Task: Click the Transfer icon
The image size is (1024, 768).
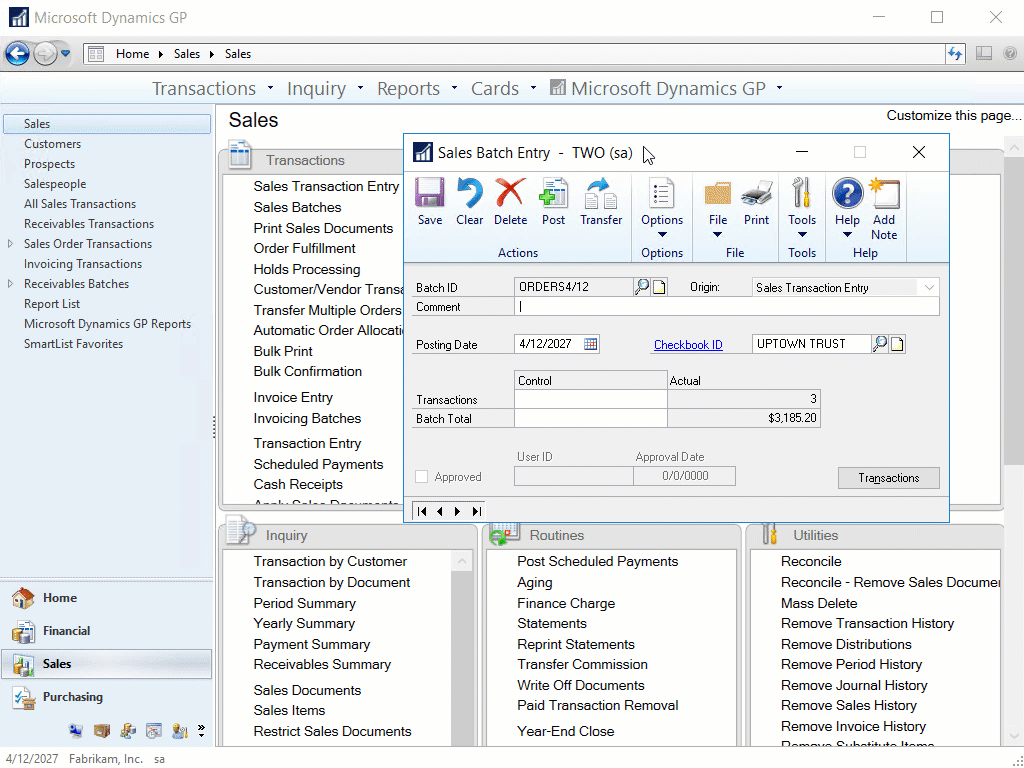Action: coord(601,194)
